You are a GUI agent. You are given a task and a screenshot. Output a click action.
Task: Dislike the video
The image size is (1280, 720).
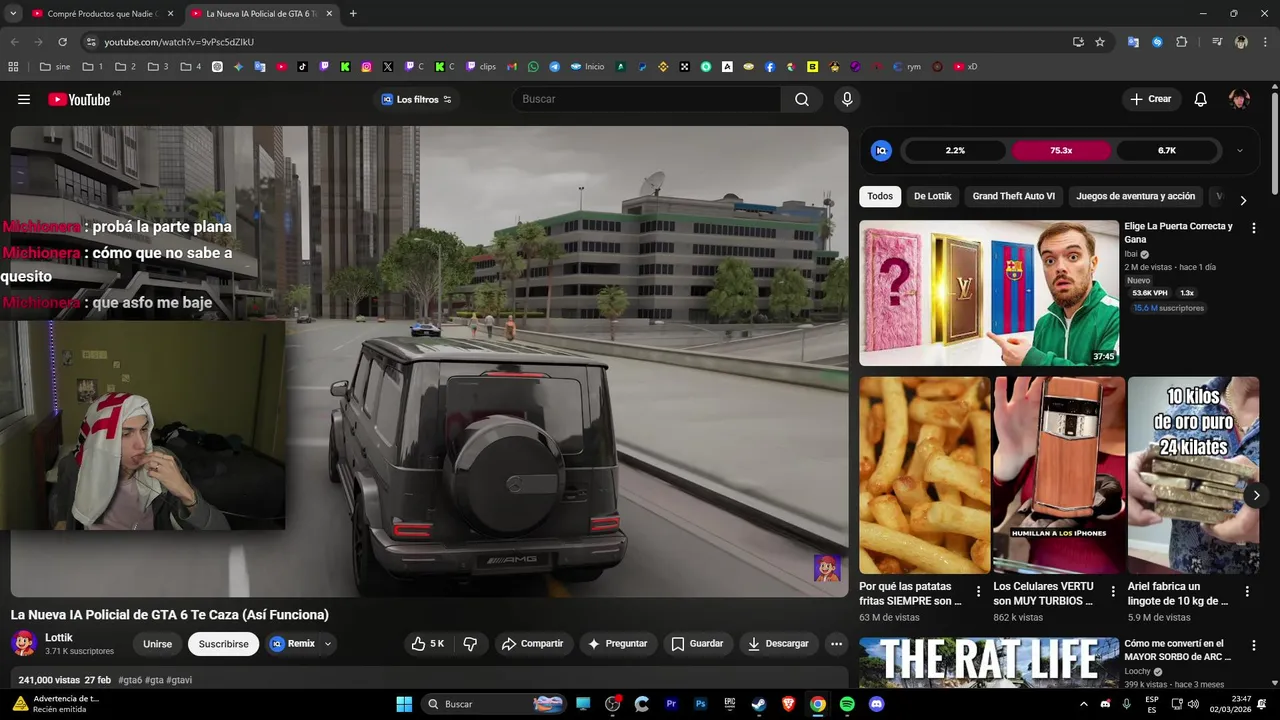click(x=470, y=644)
